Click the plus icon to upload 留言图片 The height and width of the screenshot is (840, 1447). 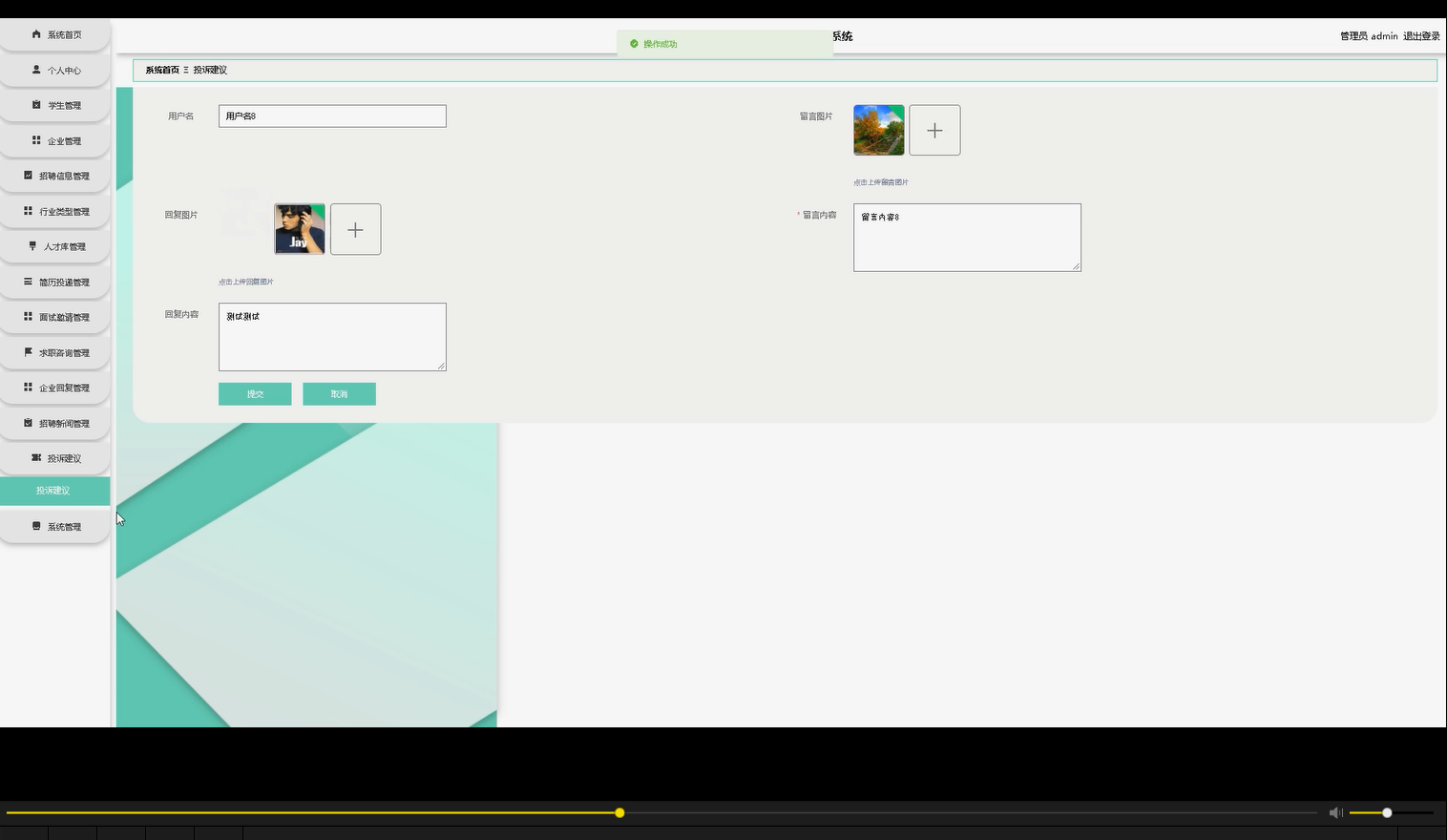pos(934,130)
